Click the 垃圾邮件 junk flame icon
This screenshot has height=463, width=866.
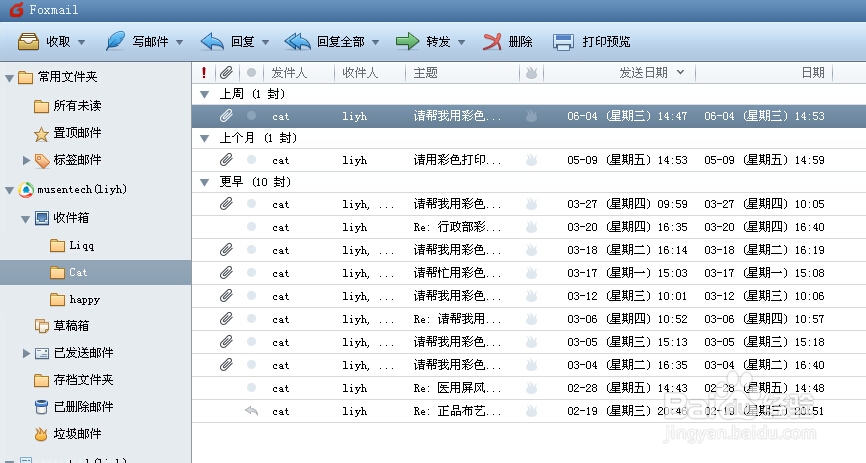pos(41,434)
